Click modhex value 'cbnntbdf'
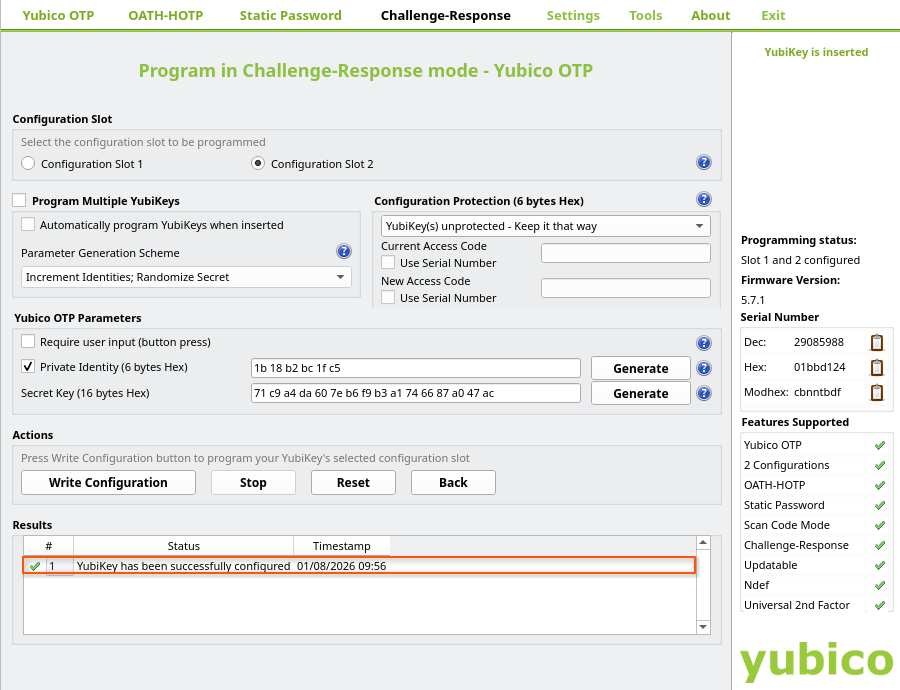 [817, 392]
